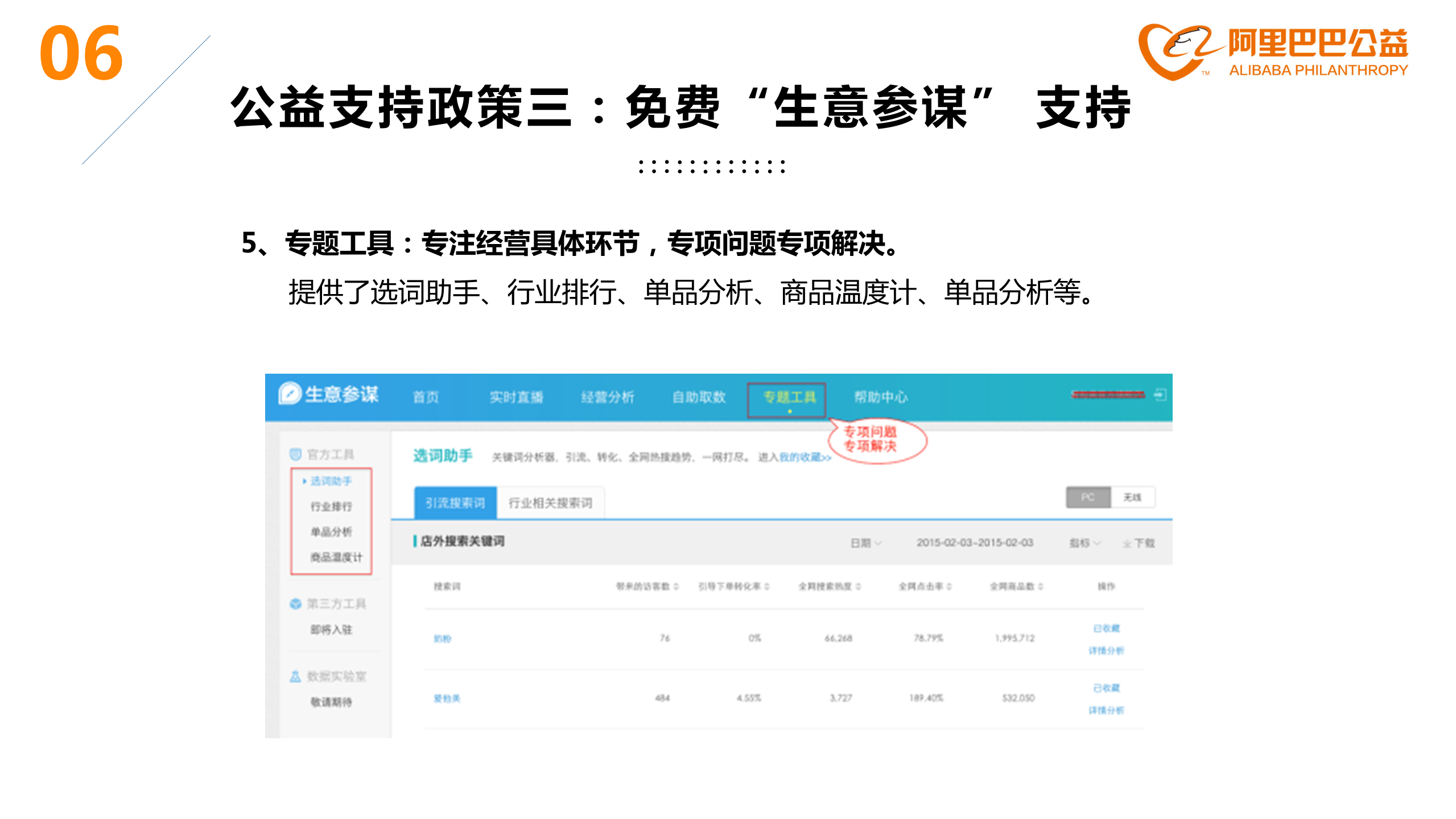The width and height of the screenshot is (1456, 819).
Task: Click 已收藏 in the 爱怡美 row
Action: point(1107,688)
